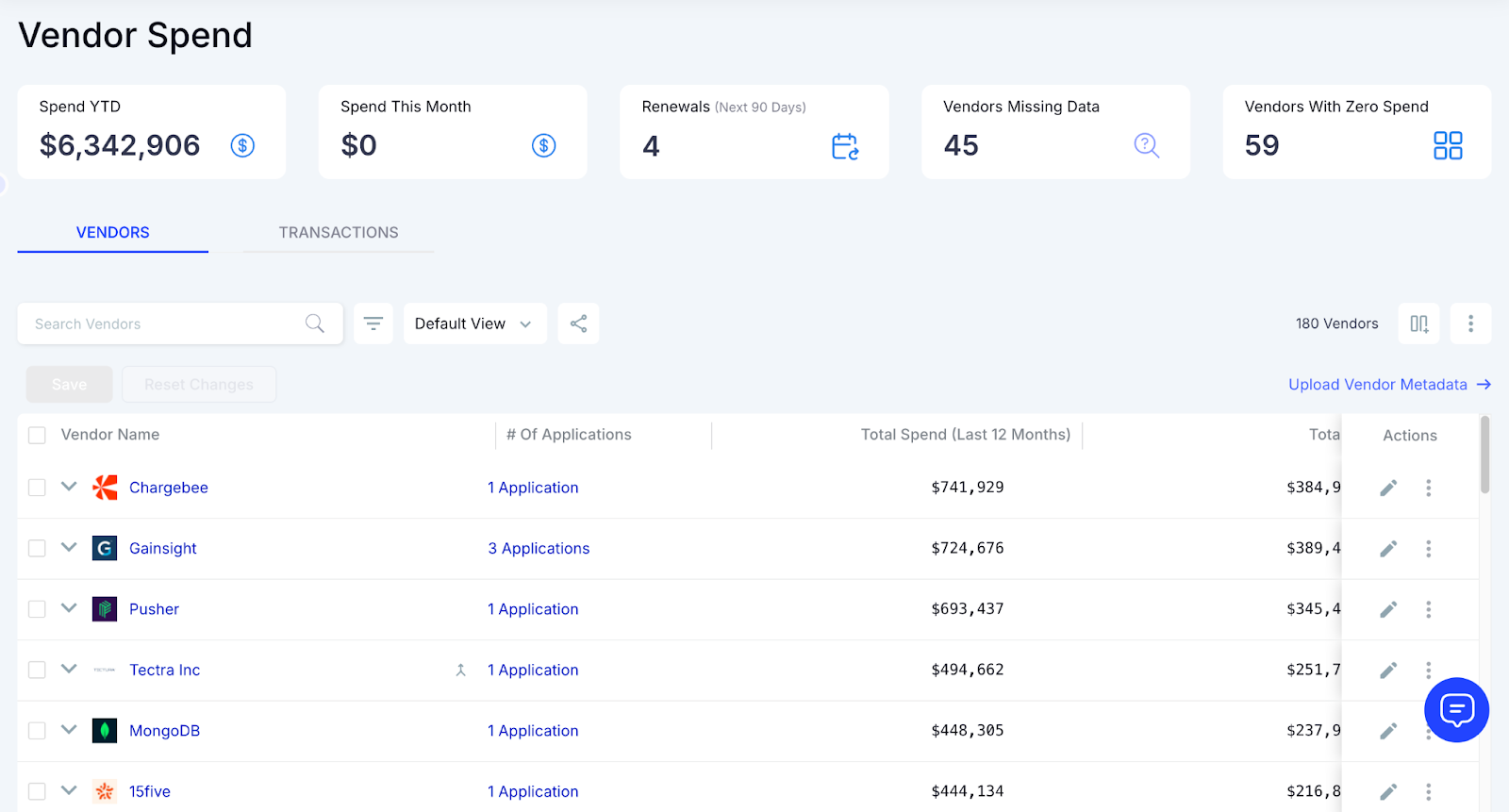Image resolution: width=1509 pixels, height=812 pixels.
Task: Click the Spend This Month dollar icon
Action: (544, 145)
